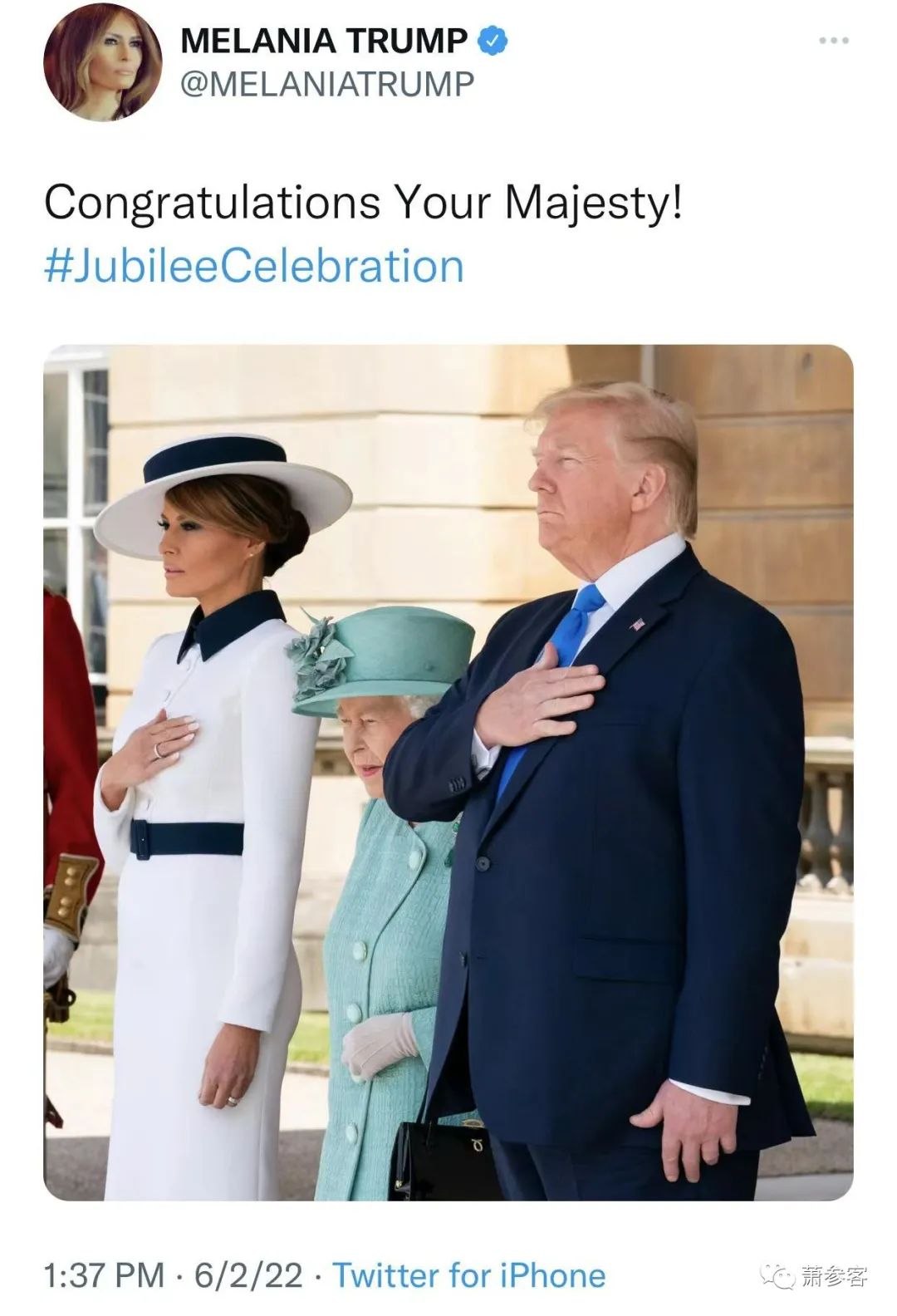The image size is (897, 1316).
Task: Click the blue verified checkmark badge
Action: point(492,40)
